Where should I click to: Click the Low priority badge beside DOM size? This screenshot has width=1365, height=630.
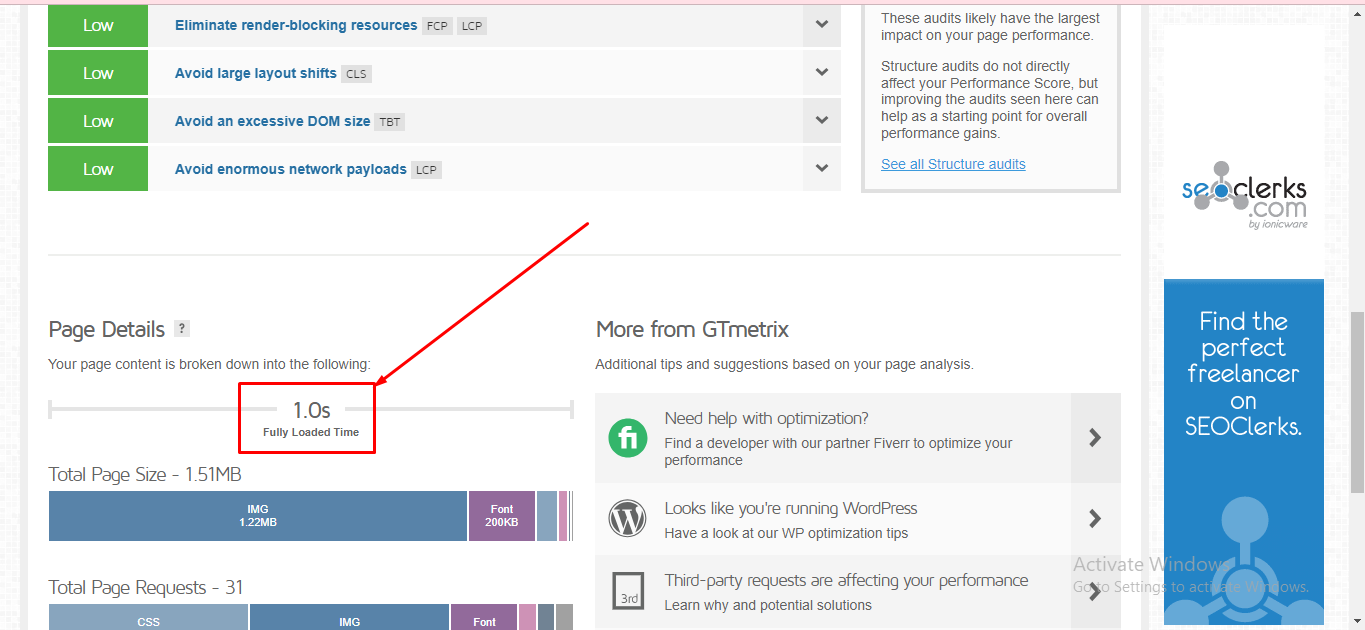pos(98,121)
